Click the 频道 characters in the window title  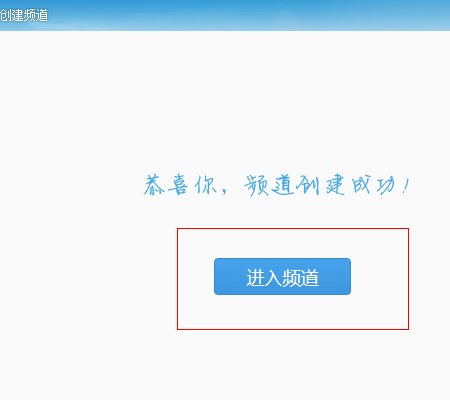(36, 15)
